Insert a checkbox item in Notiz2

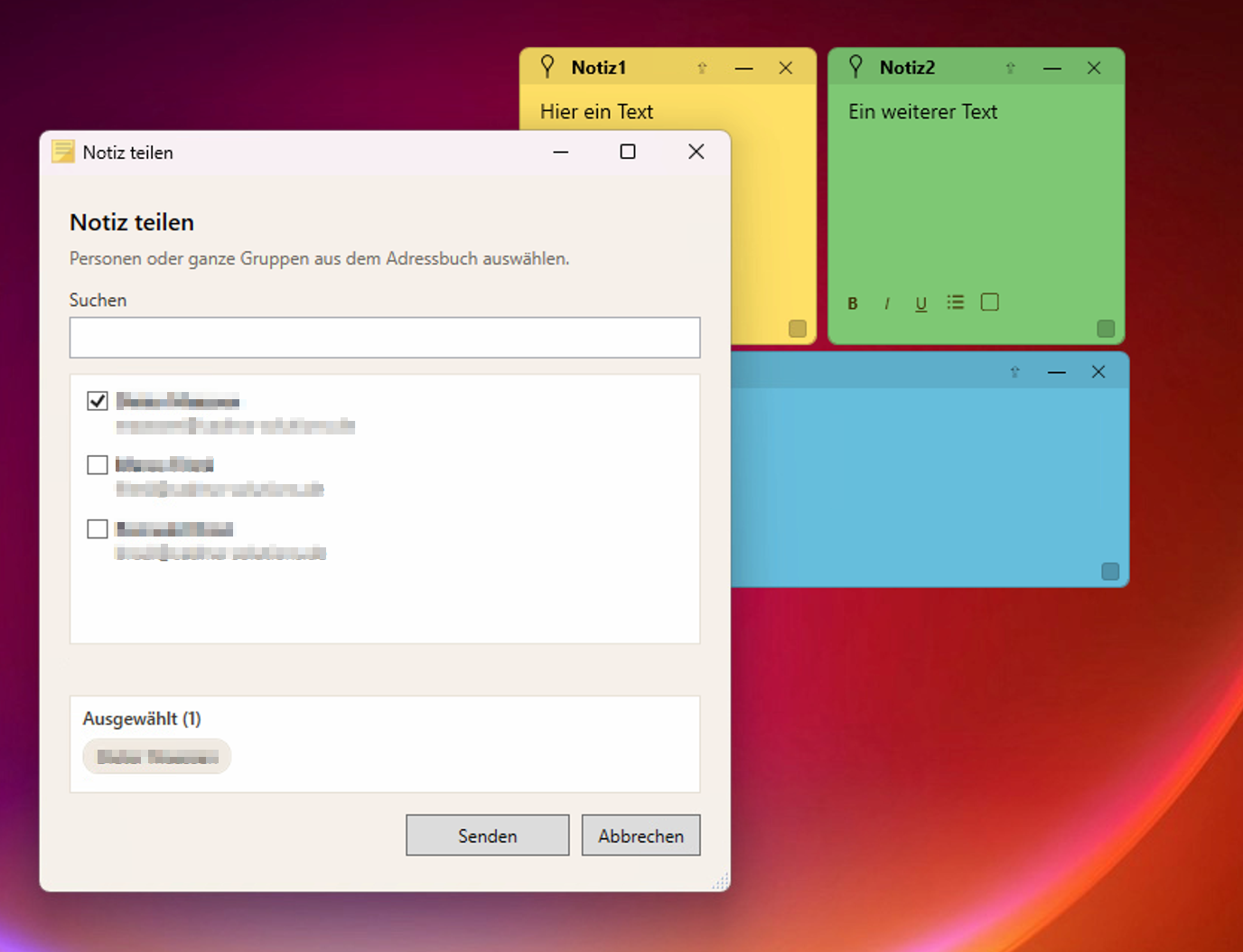click(990, 302)
